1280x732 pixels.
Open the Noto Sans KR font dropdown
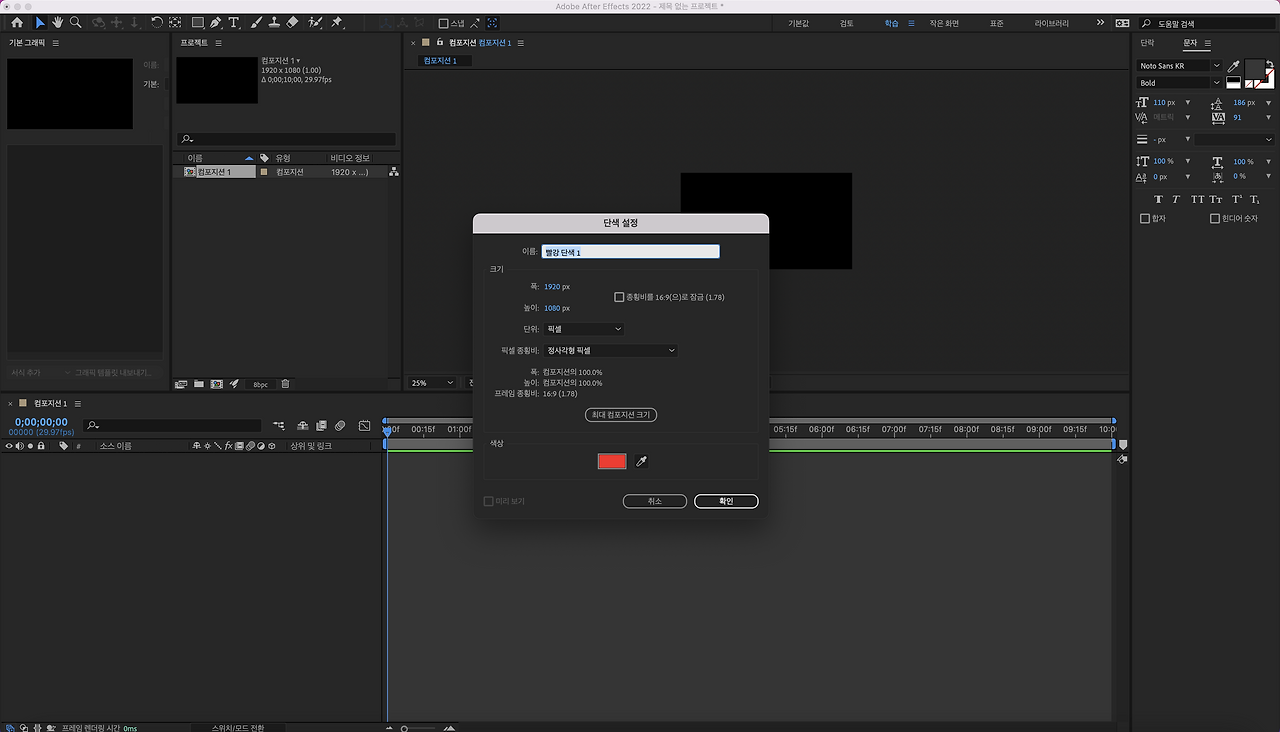coord(1180,66)
